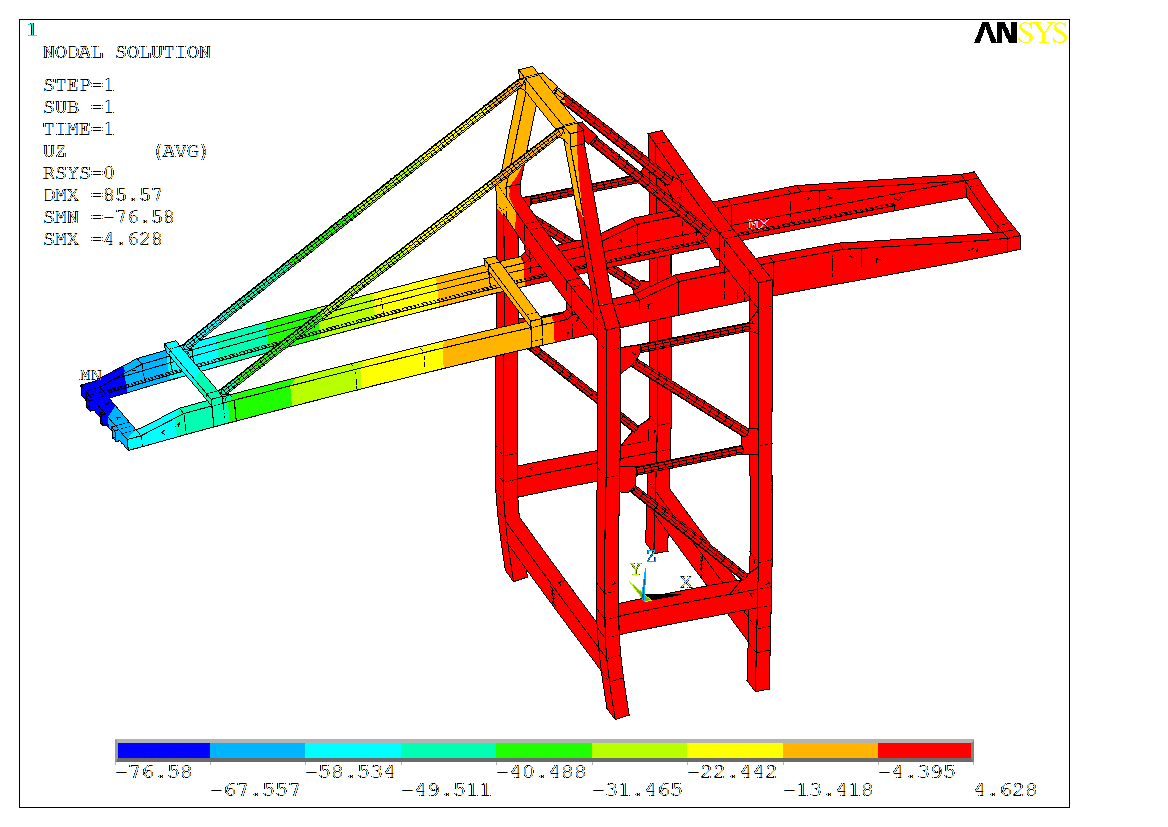1168x827 pixels.
Task: Select the orange legend color band
Action: [x=831, y=750]
